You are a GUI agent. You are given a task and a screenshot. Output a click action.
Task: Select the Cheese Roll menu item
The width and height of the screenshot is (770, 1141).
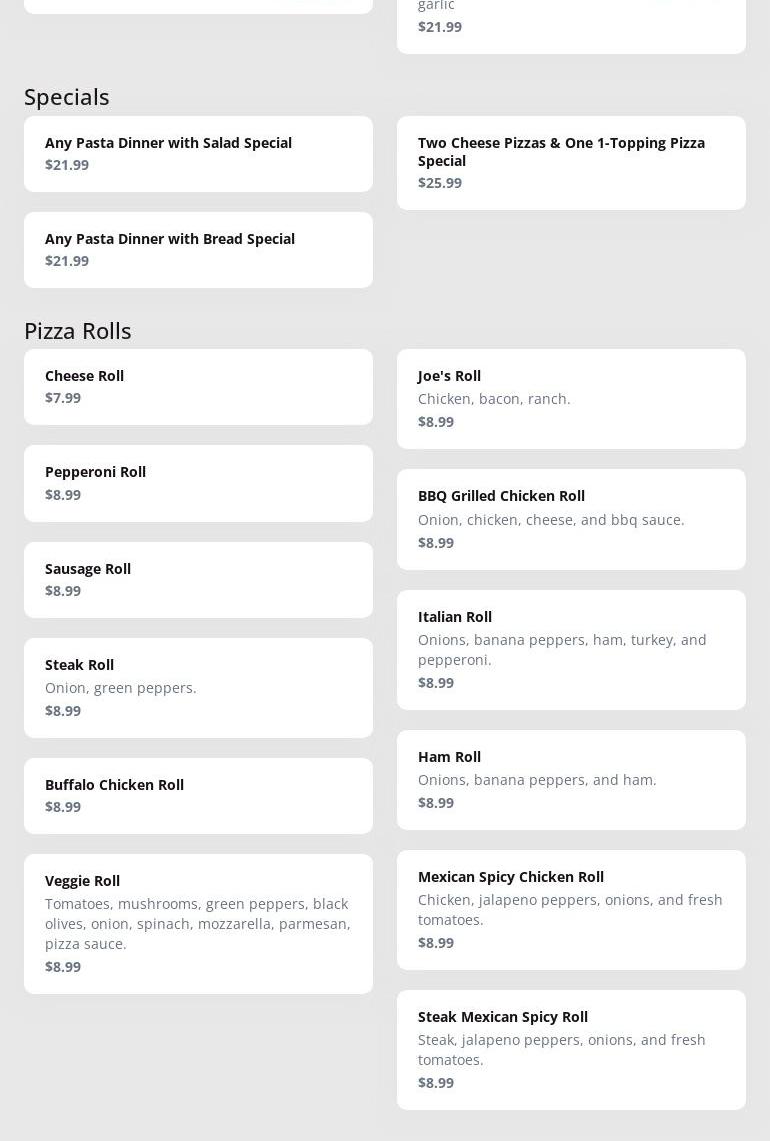tap(198, 386)
